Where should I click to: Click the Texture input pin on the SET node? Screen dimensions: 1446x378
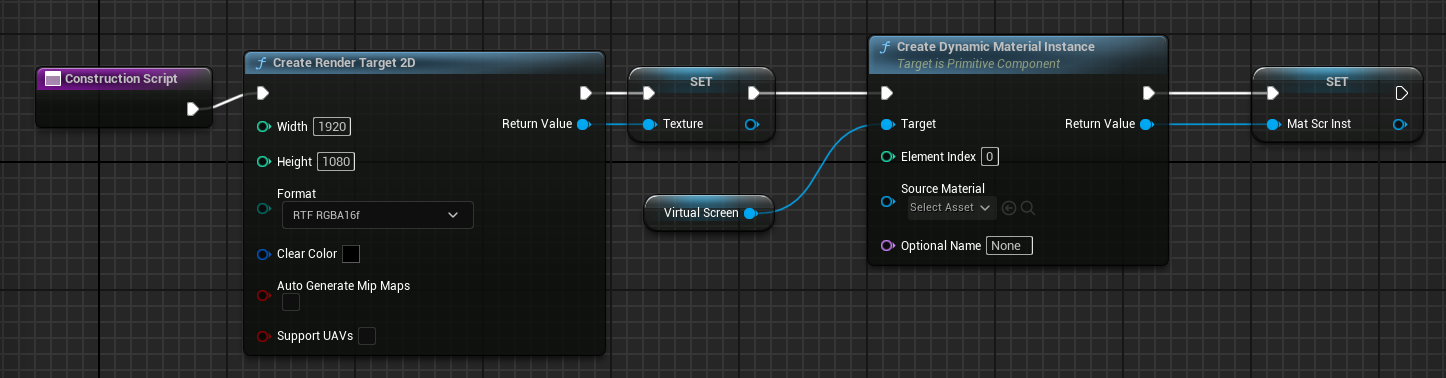coord(649,124)
